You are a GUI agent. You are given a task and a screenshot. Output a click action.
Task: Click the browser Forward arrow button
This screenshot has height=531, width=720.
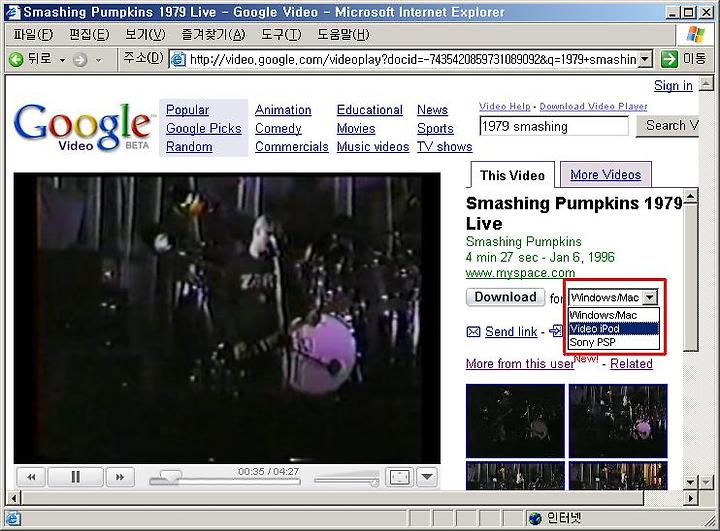[x=80, y=60]
